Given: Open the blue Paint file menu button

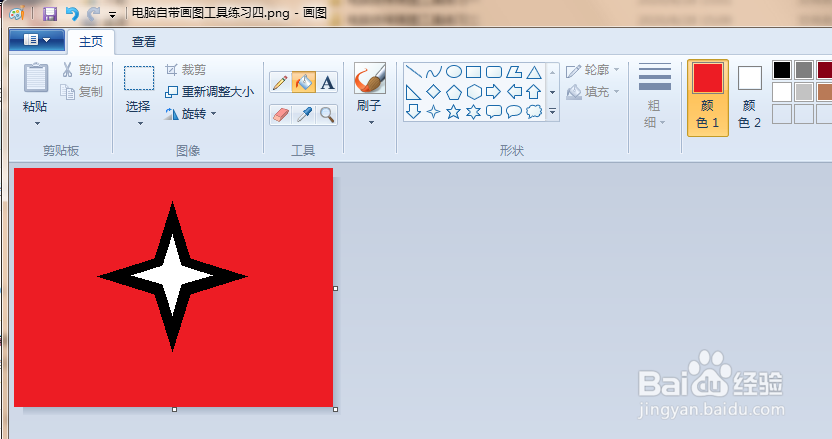Looking at the screenshot, I should pos(37,40).
